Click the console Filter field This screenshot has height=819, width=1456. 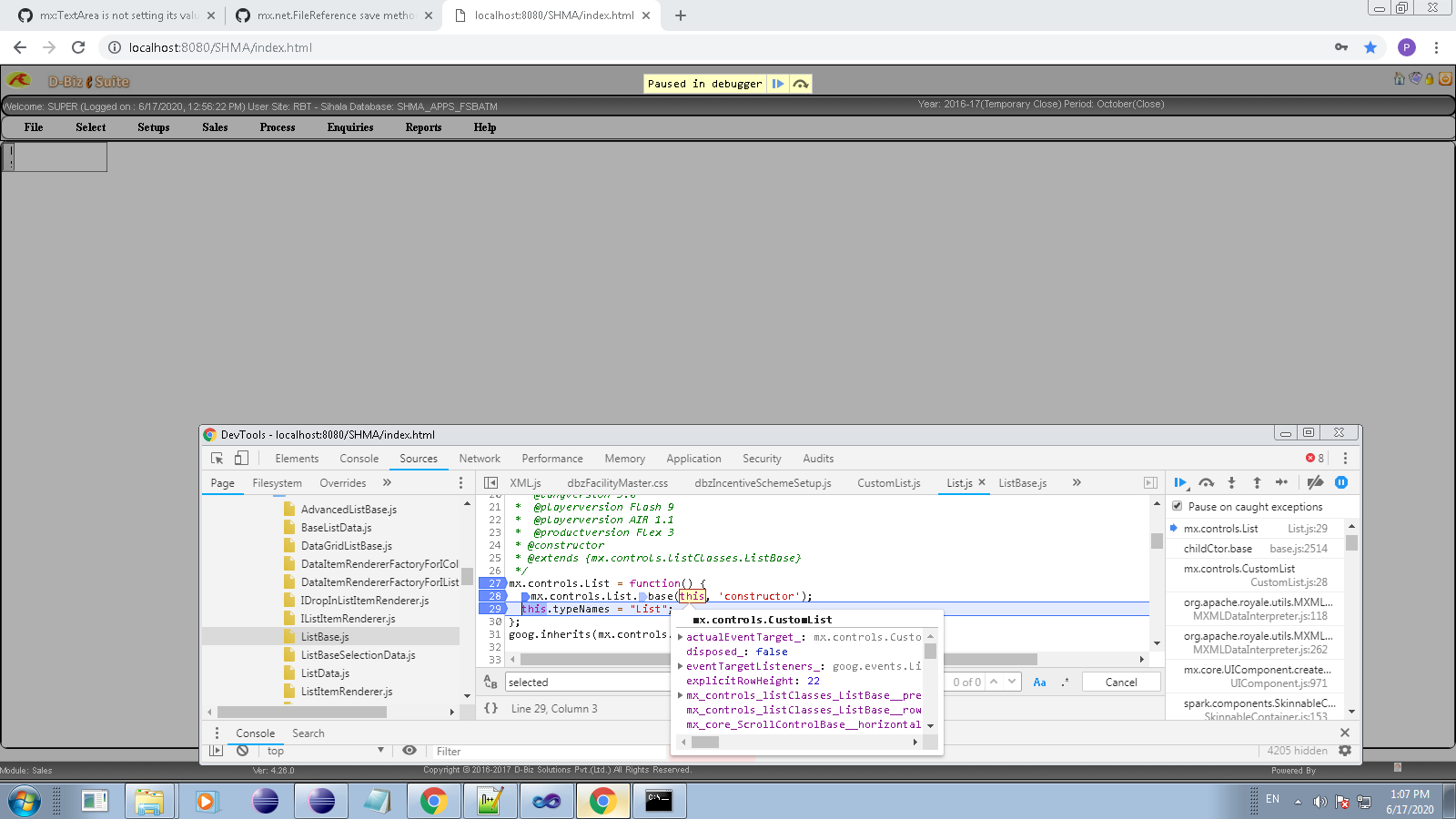(551, 752)
